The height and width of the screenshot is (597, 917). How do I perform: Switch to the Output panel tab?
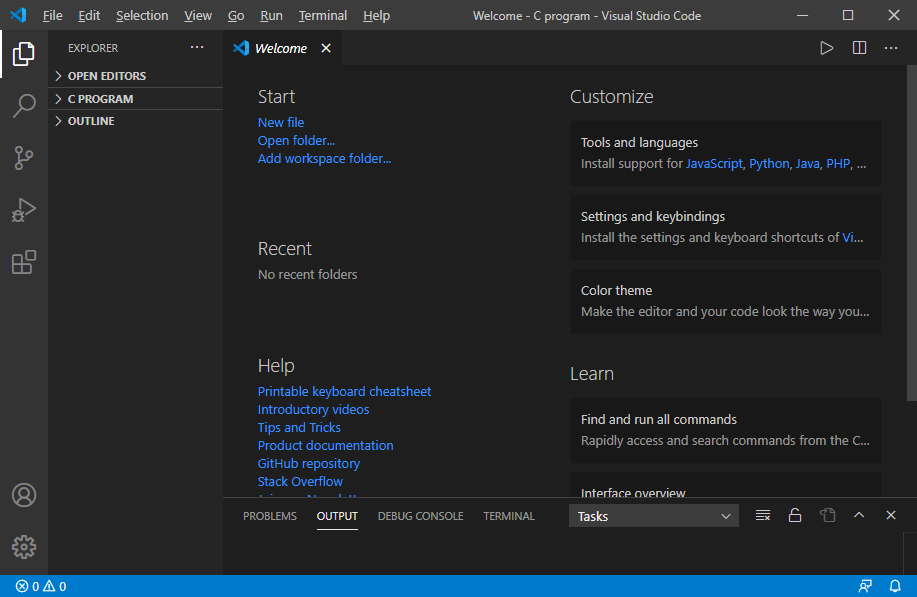pos(337,516)
